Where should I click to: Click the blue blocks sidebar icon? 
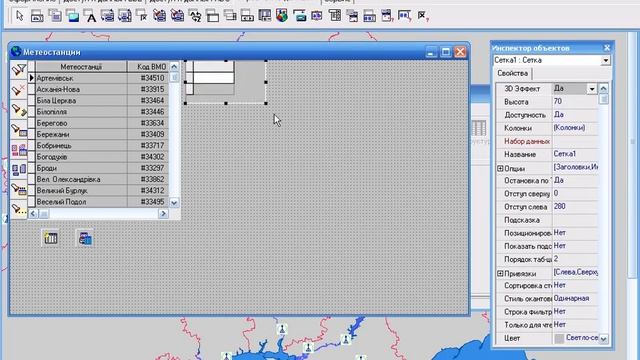coord(18,169)
